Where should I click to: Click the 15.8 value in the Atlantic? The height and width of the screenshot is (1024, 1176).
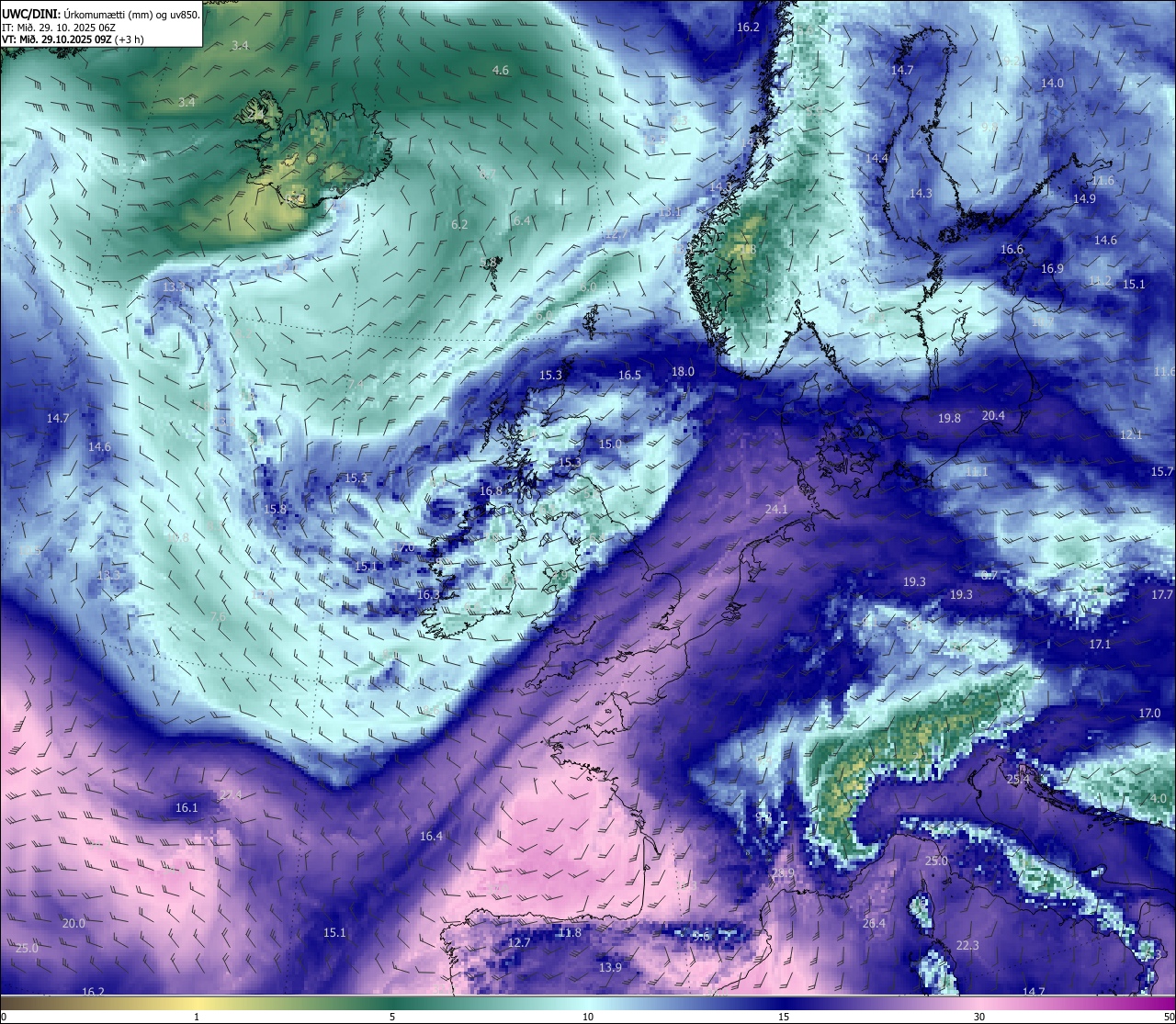coord(275,510)
